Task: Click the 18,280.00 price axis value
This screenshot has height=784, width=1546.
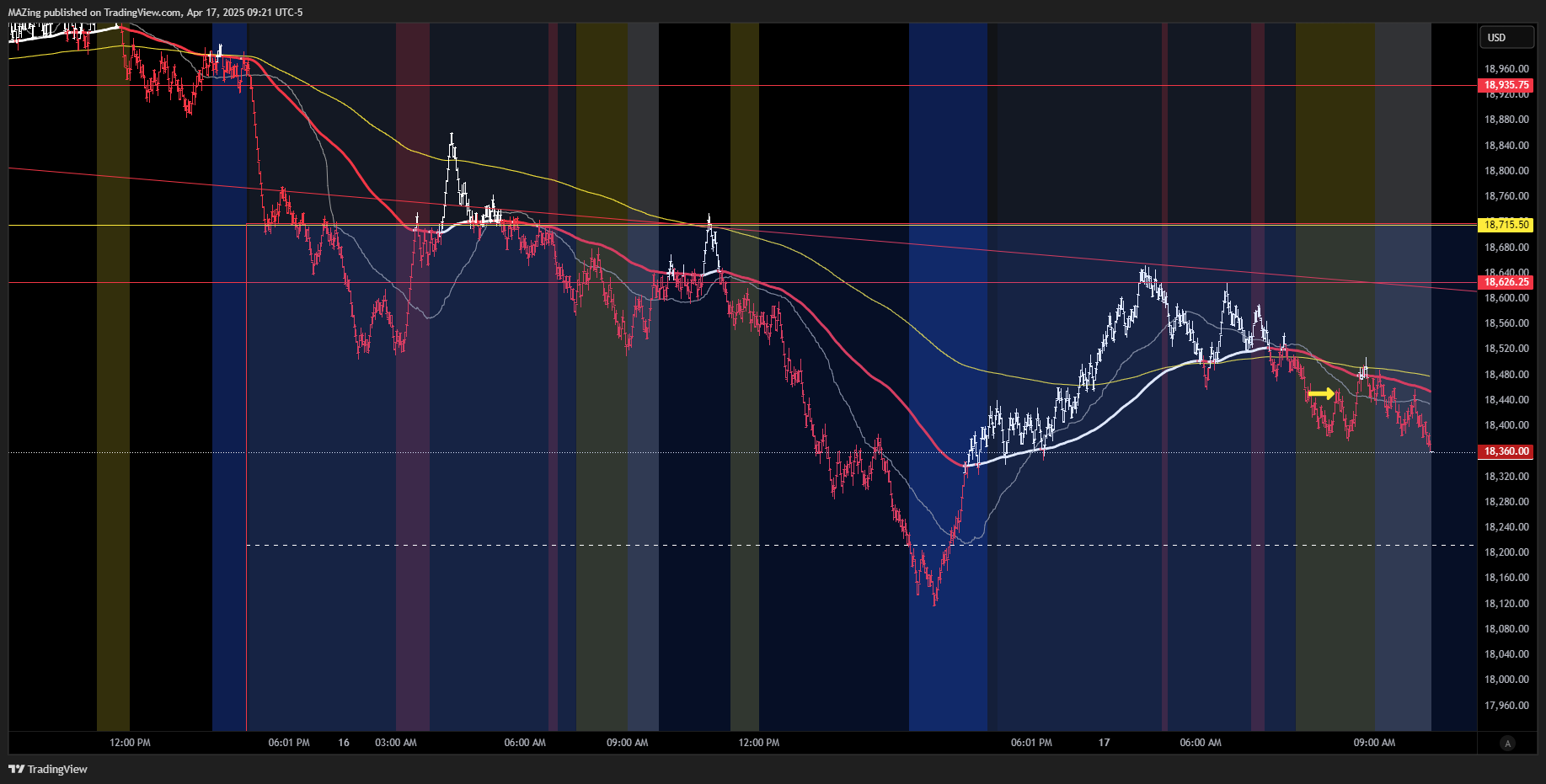Action: click(x=1506, y=502)
